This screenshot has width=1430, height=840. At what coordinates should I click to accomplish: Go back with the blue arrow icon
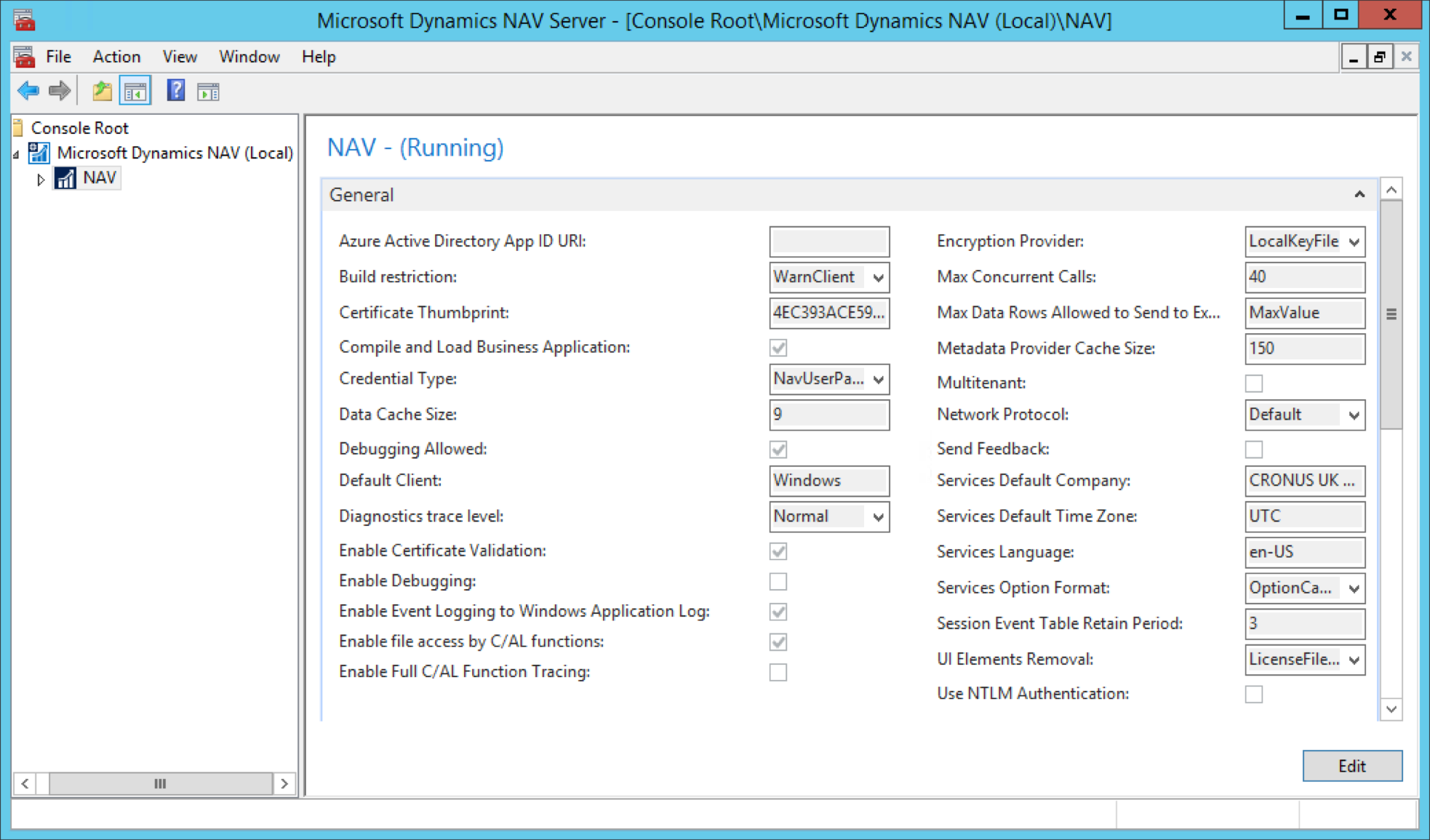point(28,91)
